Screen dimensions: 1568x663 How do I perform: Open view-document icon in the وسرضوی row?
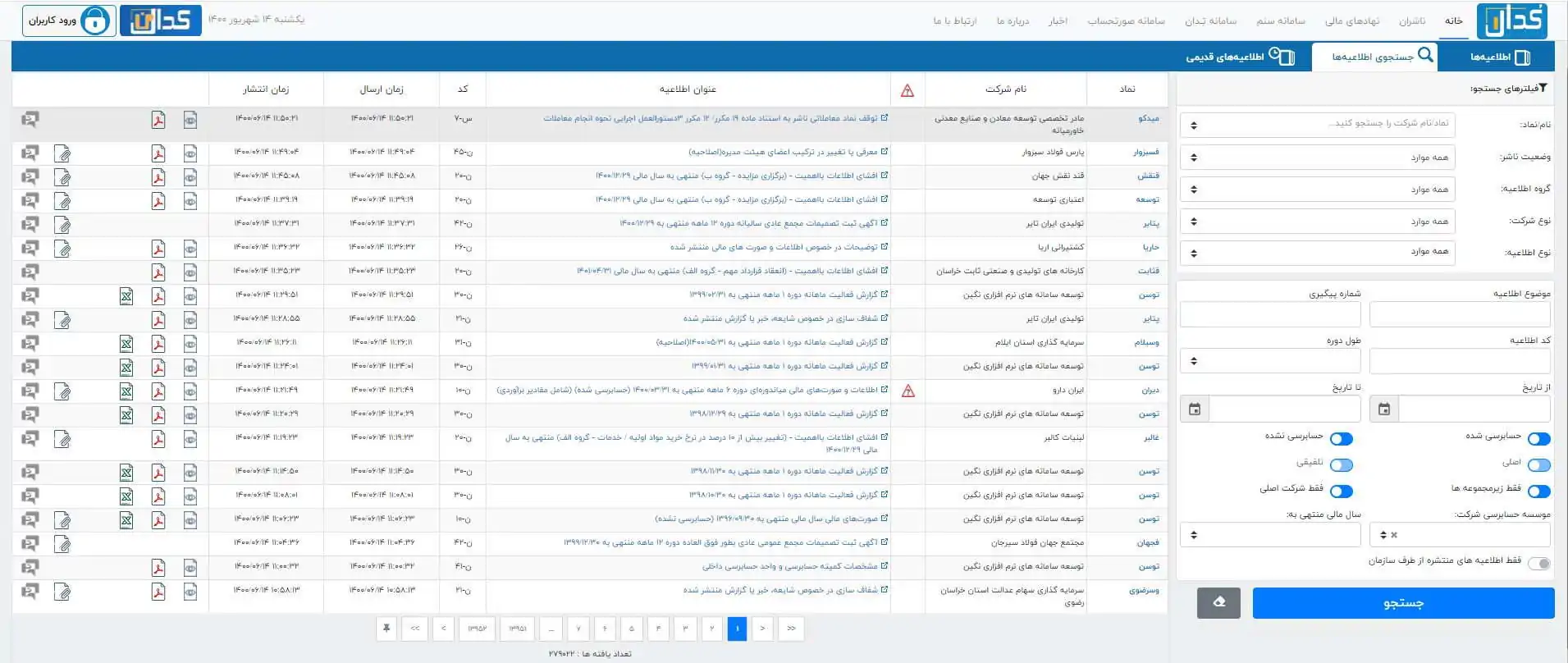[190, 592]
